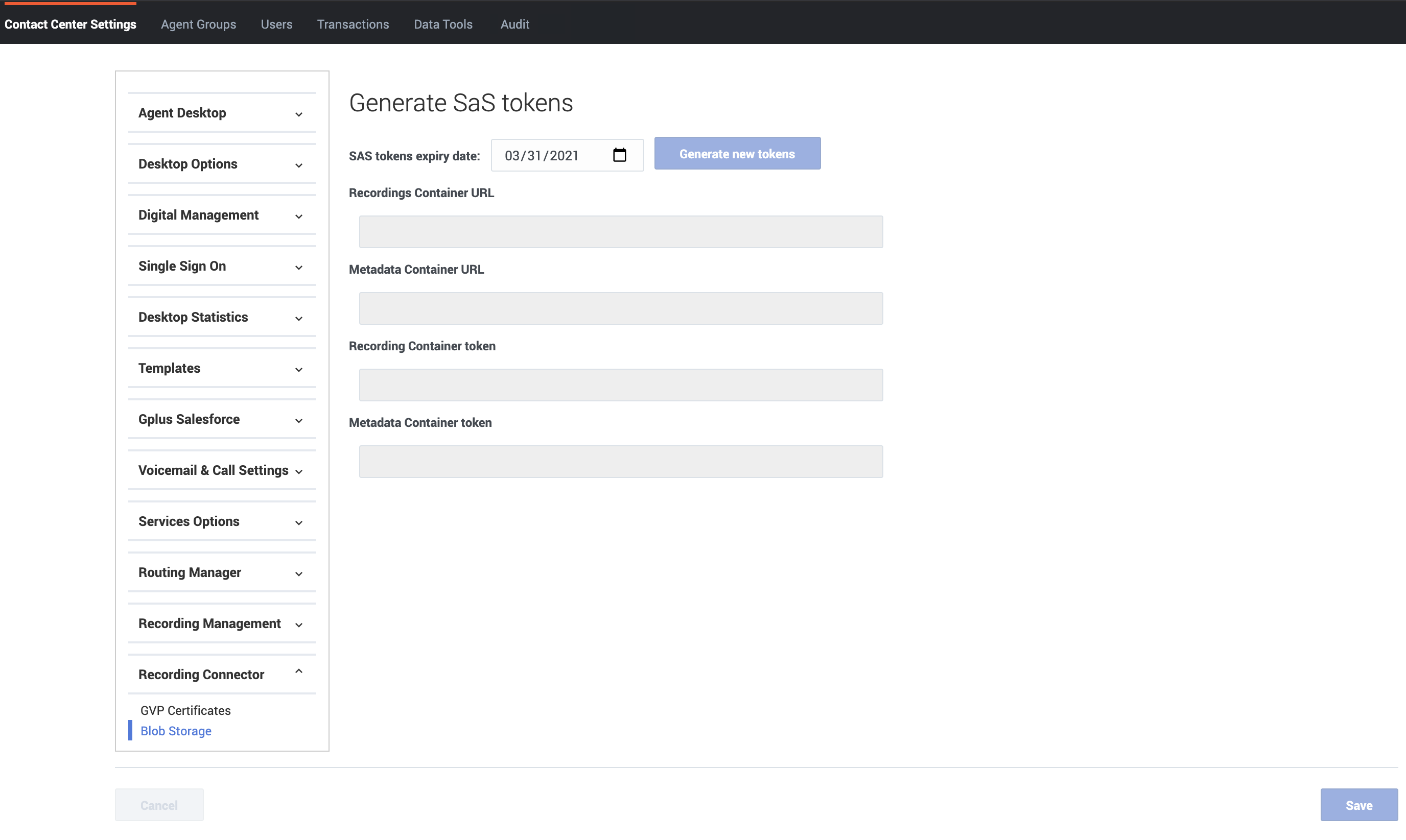Select Blob Storage in sidebar
The width and height of the screenshot is (1406, 840).
coord(176,731)
